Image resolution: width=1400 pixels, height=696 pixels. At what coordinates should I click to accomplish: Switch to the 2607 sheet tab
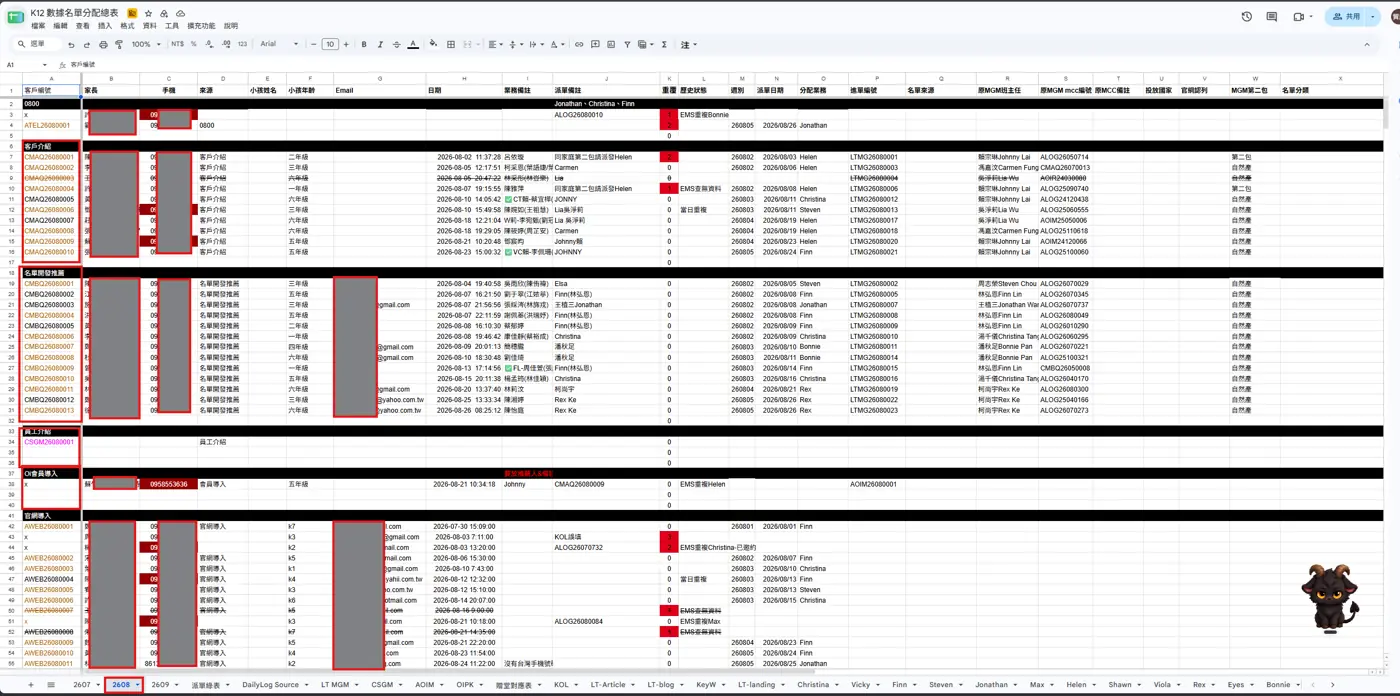pos(86,685)
